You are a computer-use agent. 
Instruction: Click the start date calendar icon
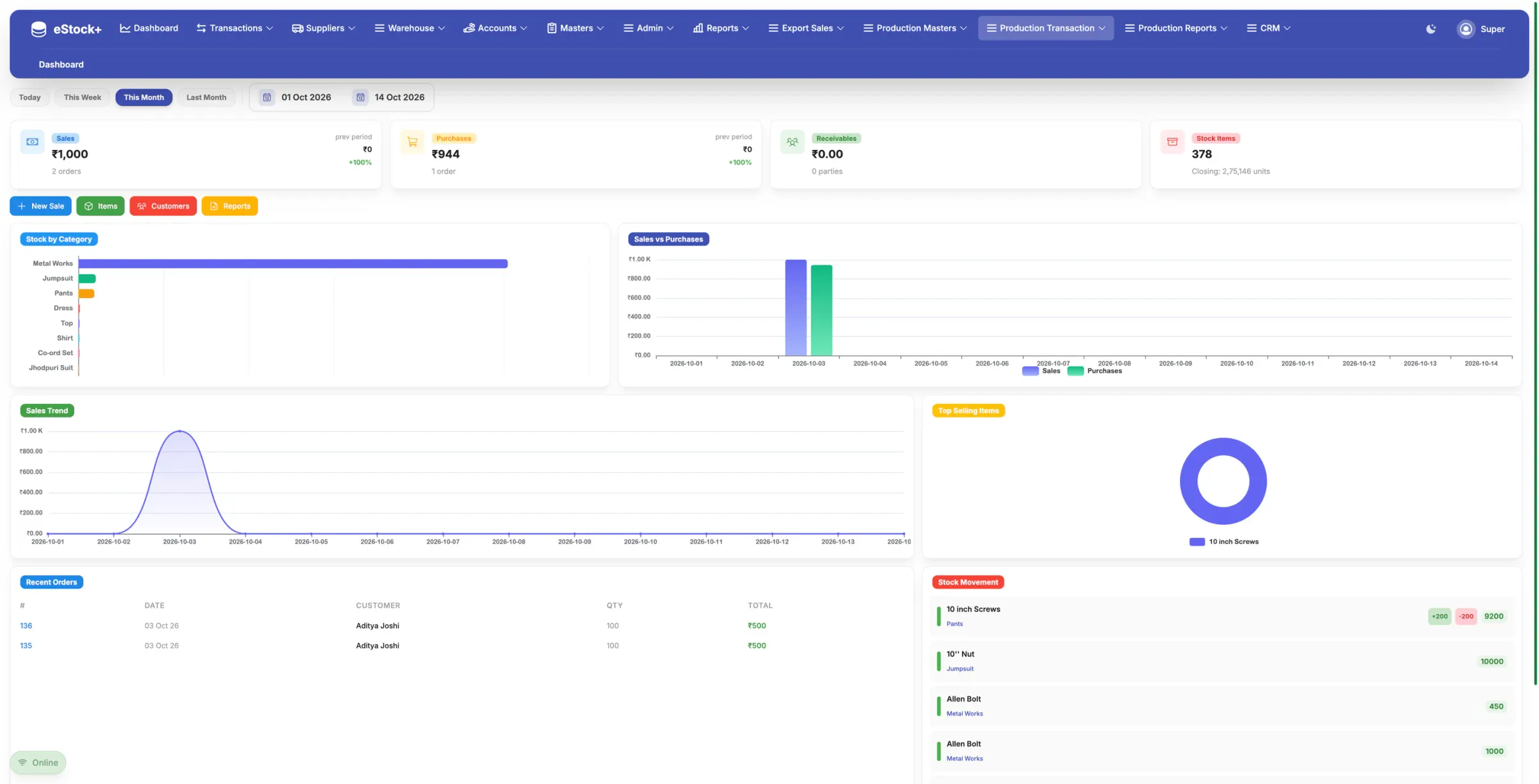pos(267,97)
